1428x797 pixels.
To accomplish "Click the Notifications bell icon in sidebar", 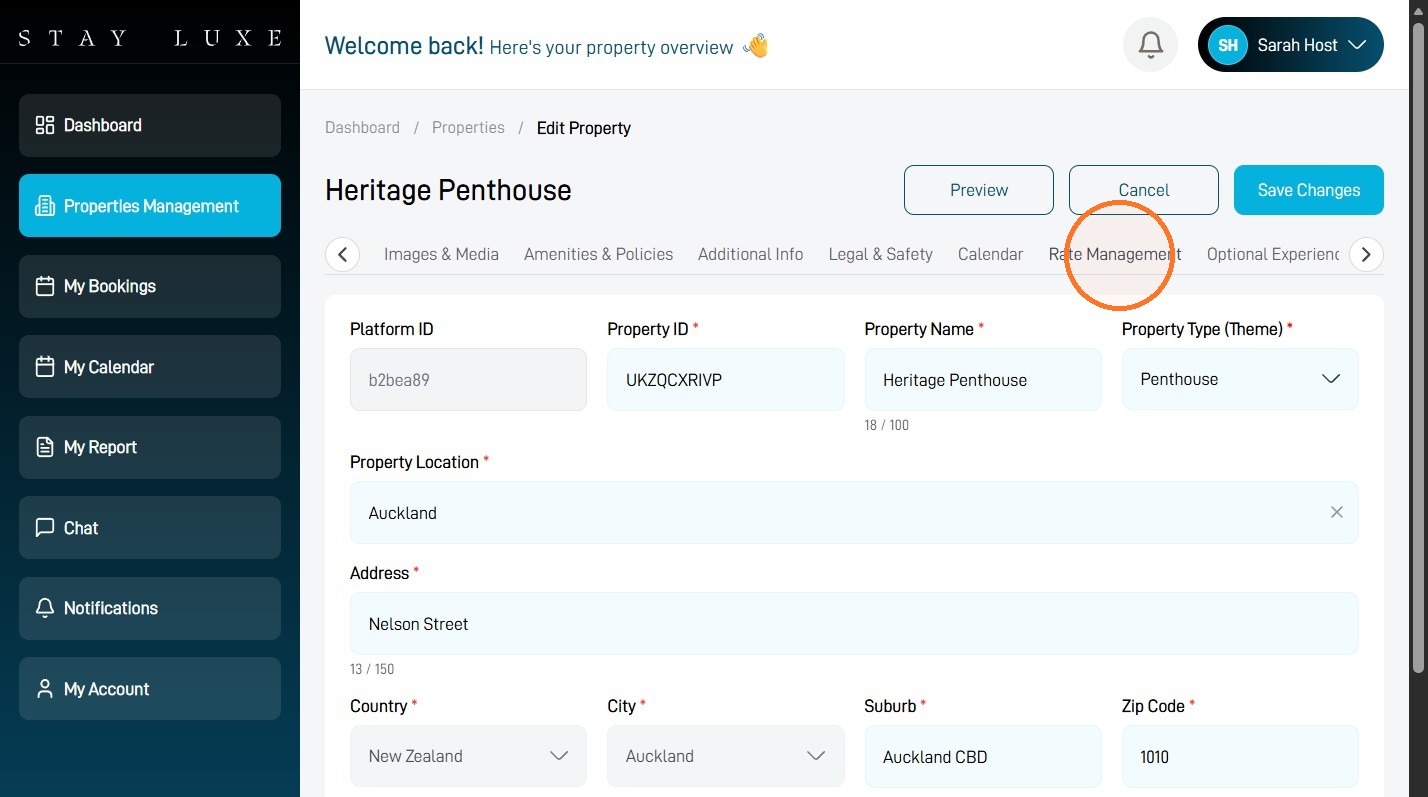I will point(45,608).
